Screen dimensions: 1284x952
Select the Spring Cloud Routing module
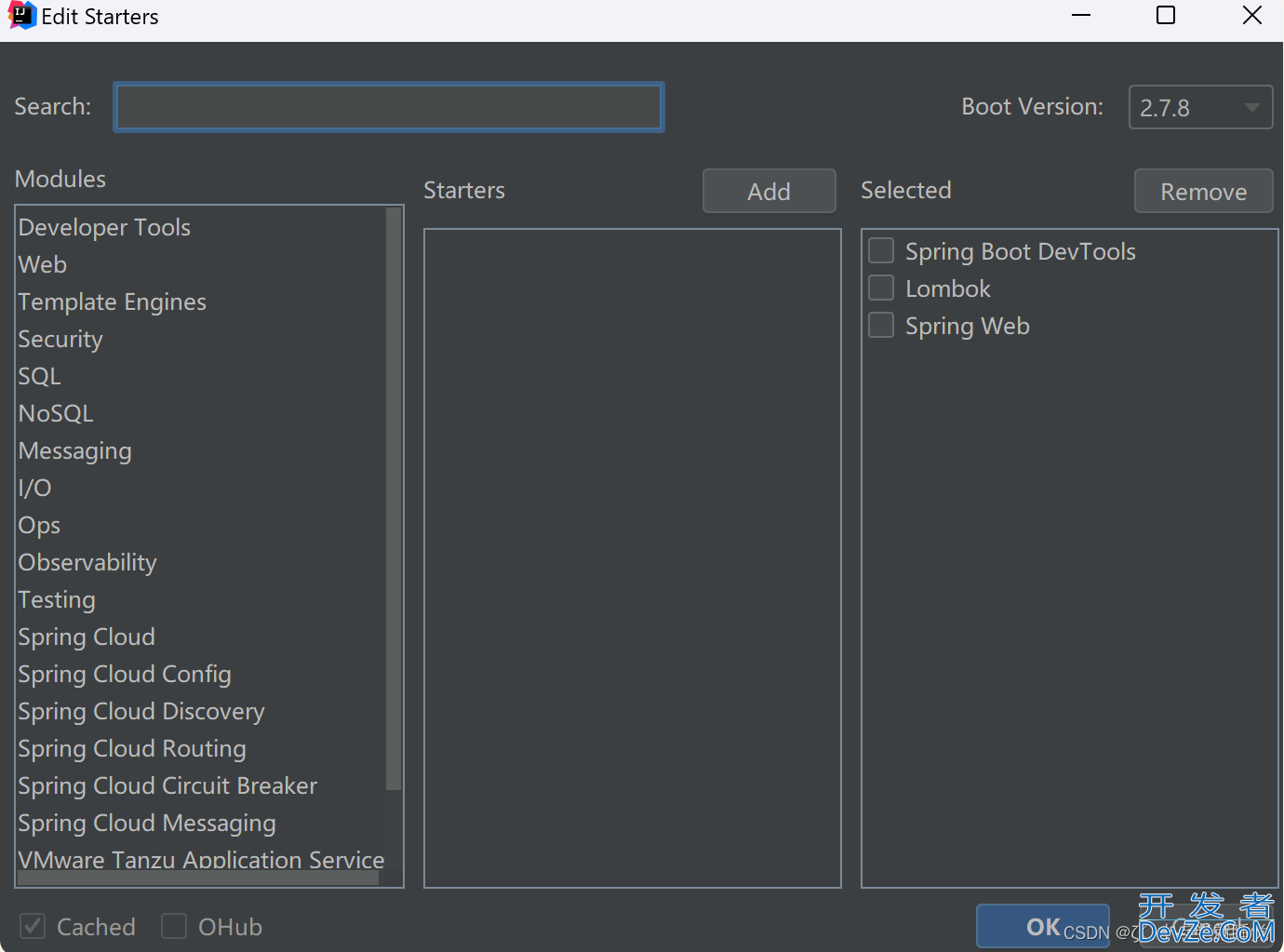click(x=201, y=748)
